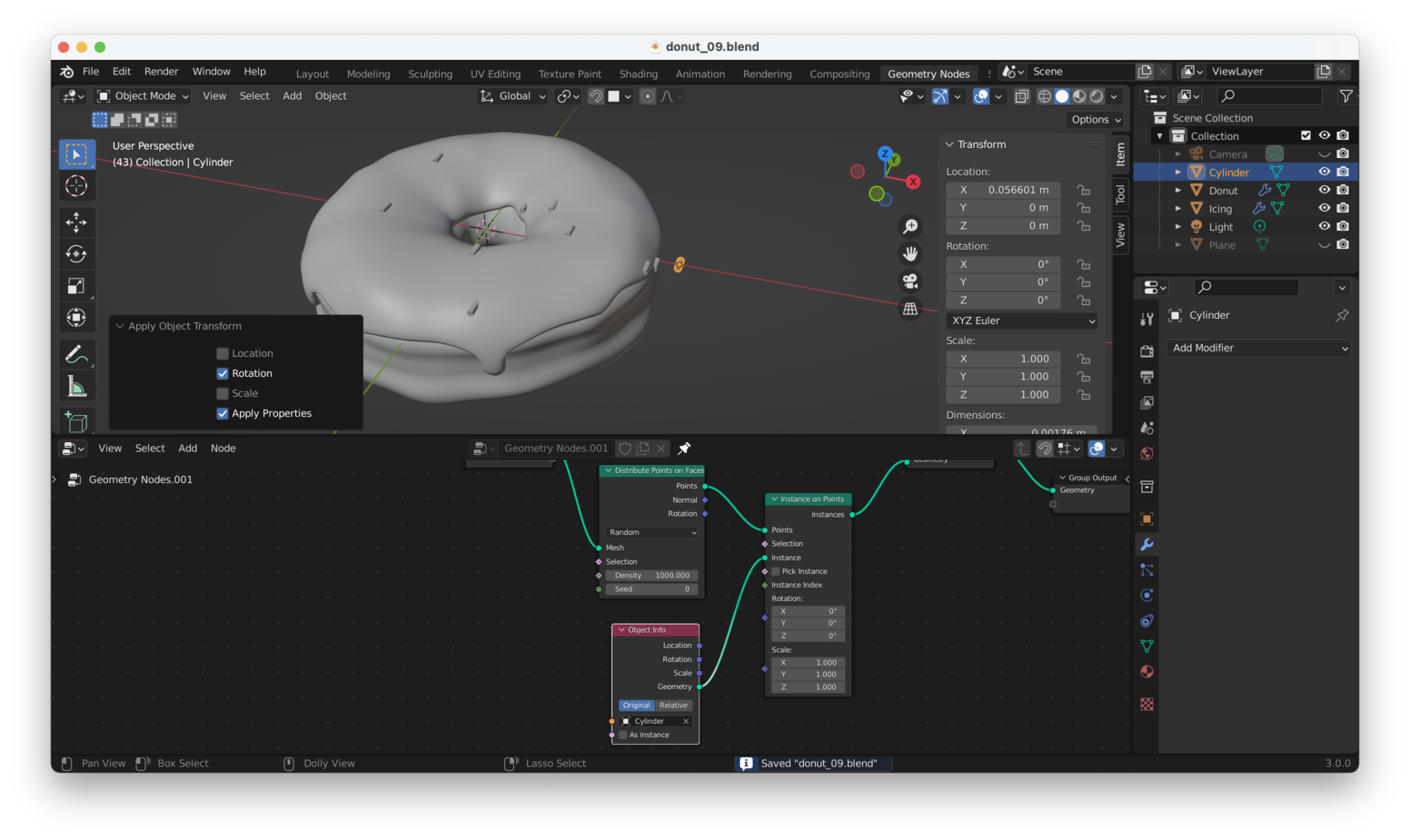Select the Cursor tool
1410x840 pixels.
point(76,186)
